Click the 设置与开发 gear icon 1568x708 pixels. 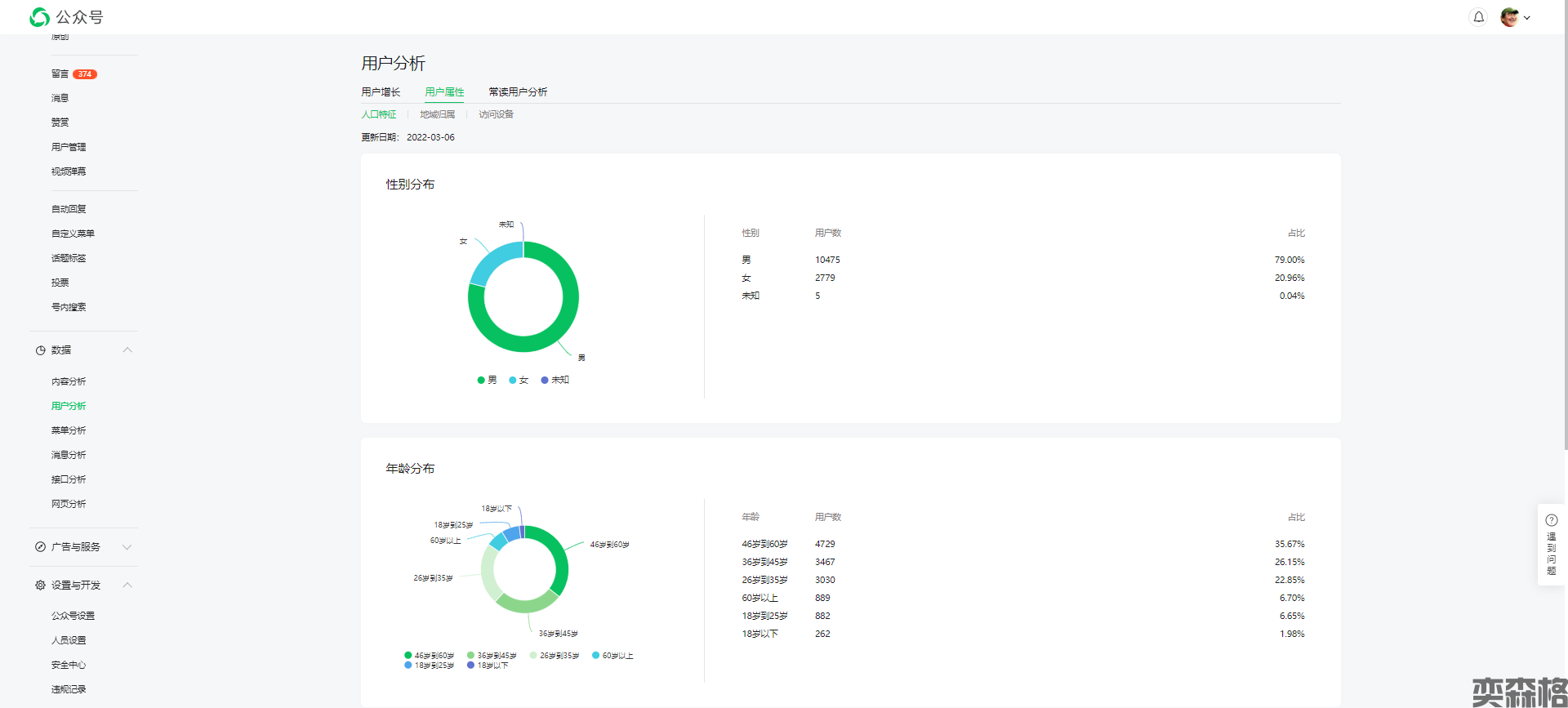pyautogui.click(x=40, y=586)
